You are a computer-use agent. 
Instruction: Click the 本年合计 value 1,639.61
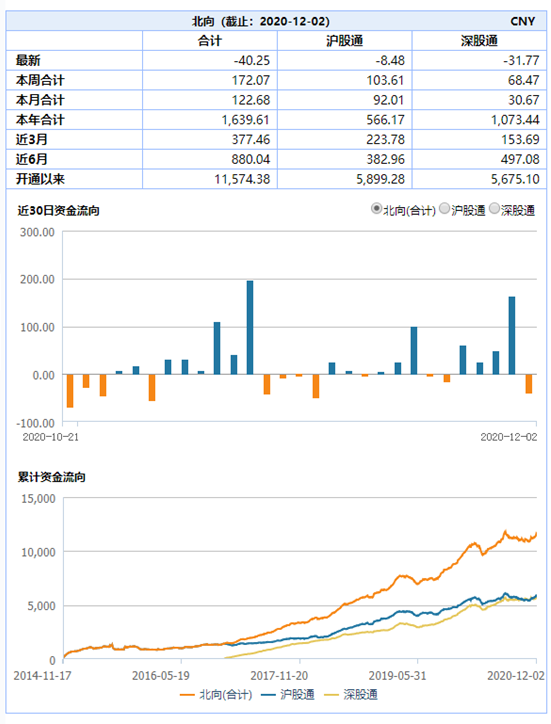[245, 120]
